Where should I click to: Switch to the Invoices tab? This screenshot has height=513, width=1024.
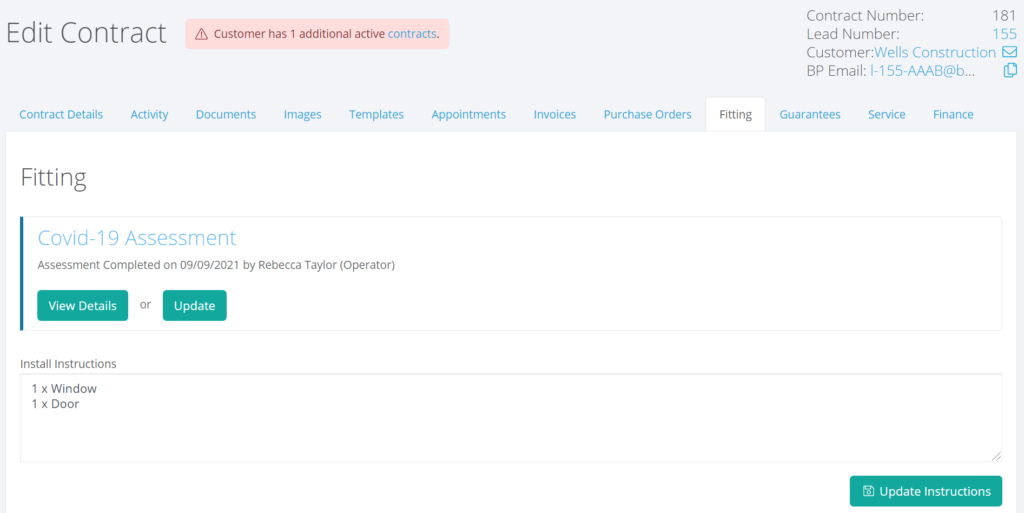(x=554, y=115)
